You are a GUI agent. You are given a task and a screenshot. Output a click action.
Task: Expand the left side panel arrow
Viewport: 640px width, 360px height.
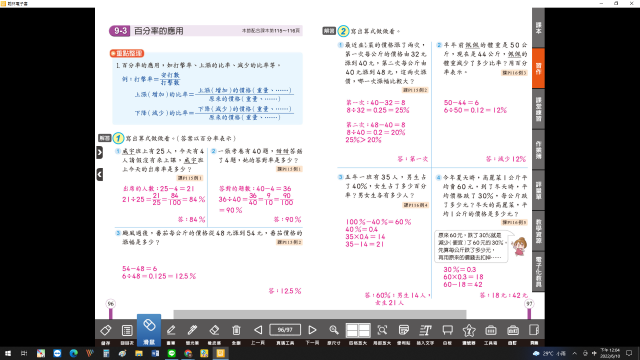click(x=100, y=153)
